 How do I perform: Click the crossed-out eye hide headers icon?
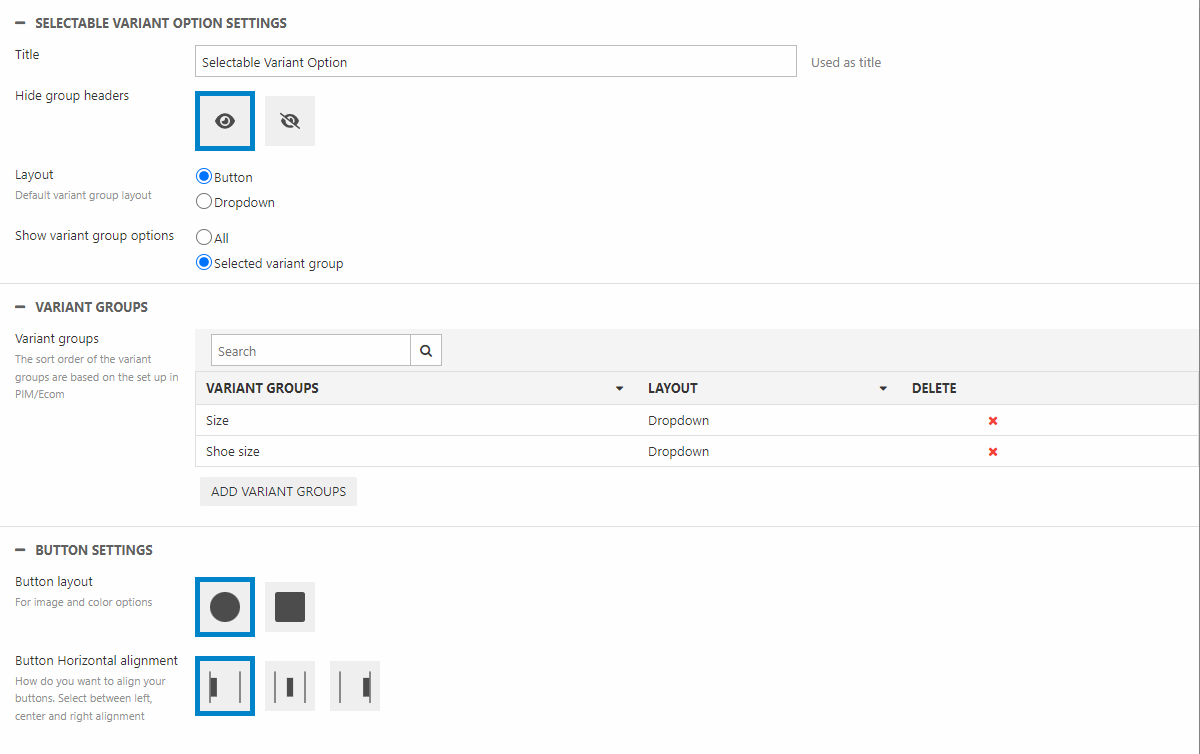click(x=290, y=121)
